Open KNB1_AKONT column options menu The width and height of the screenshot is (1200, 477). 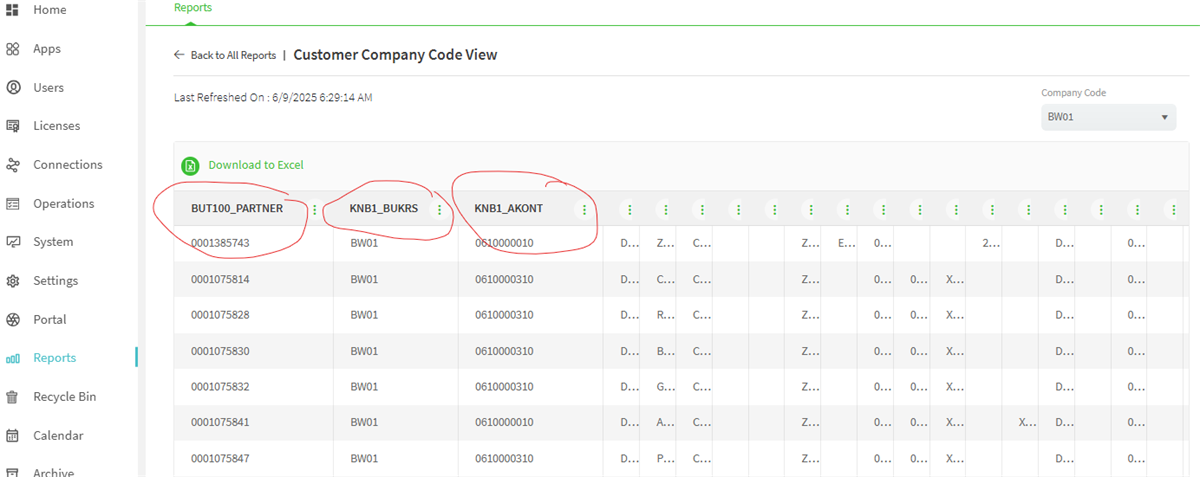584,209
